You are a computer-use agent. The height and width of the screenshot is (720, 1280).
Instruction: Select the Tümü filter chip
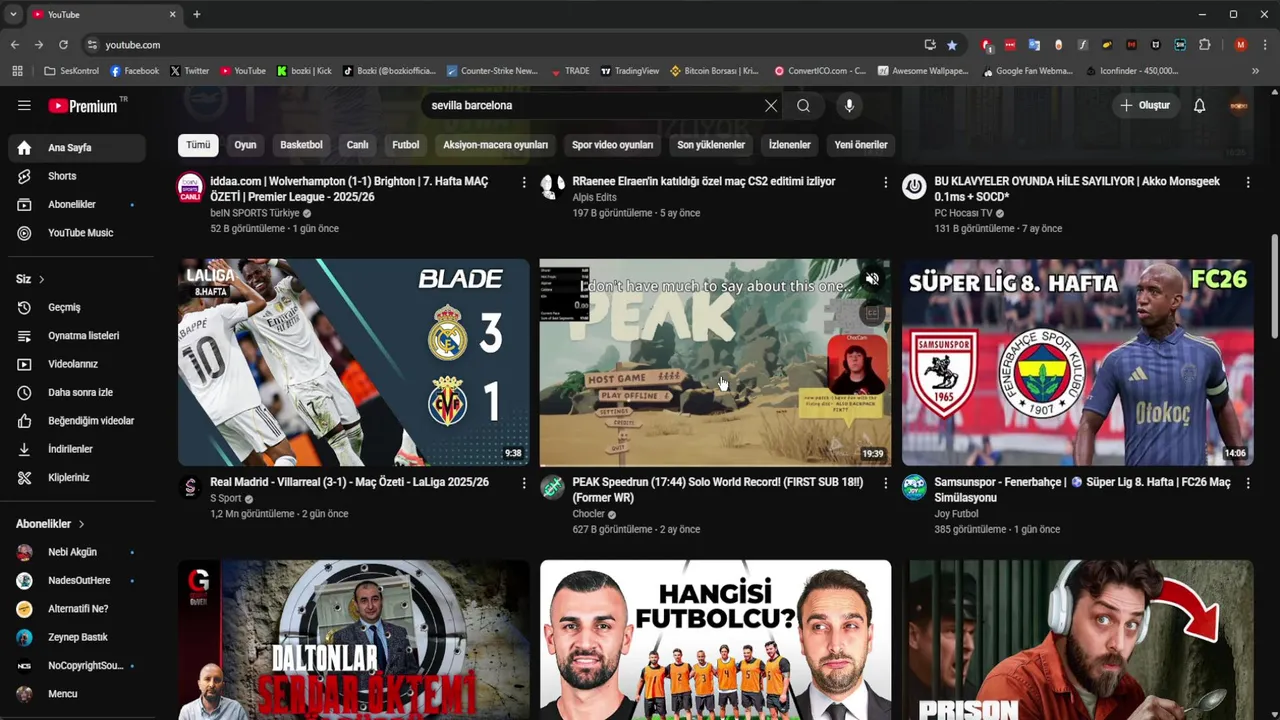point(198,145)
